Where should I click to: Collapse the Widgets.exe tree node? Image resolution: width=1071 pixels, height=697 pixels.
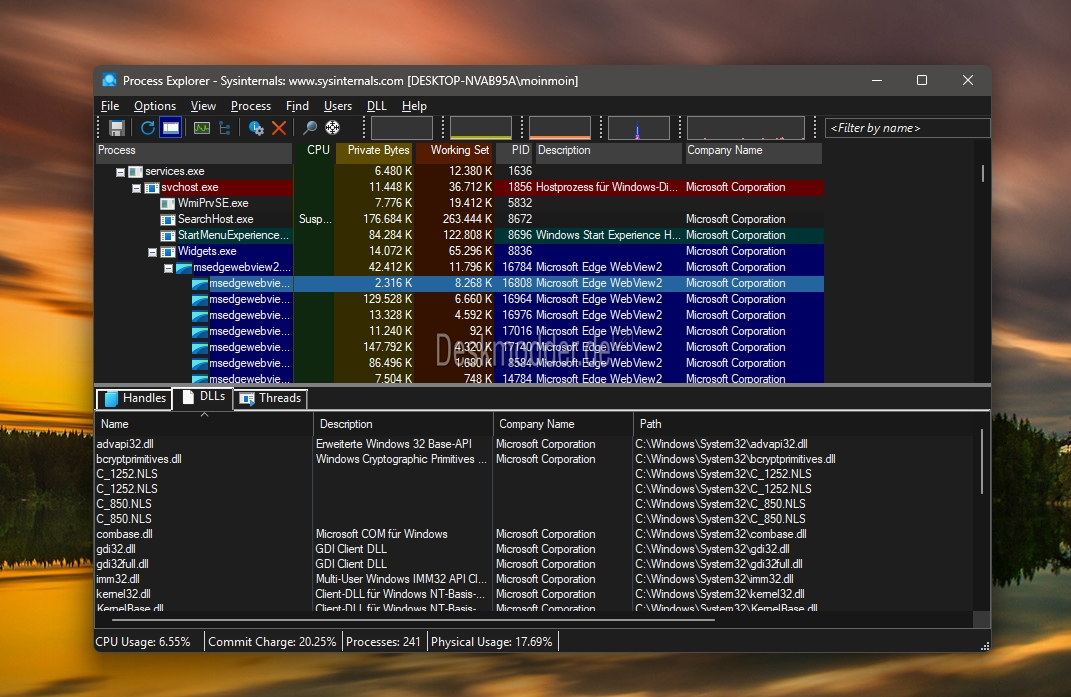pos(152,252)
